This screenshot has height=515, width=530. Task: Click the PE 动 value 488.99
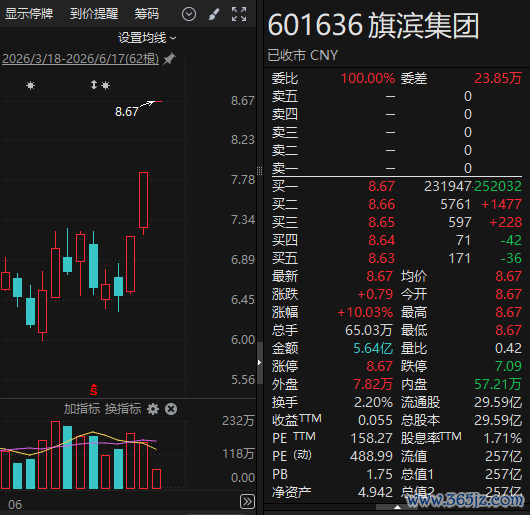tap(371, 456)
